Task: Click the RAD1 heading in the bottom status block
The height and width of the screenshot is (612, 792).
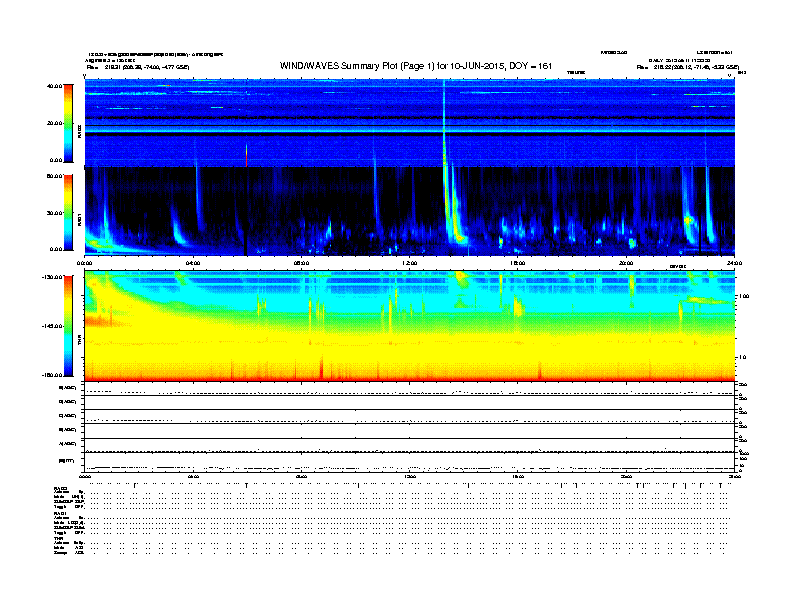Action: pos(60,514)
